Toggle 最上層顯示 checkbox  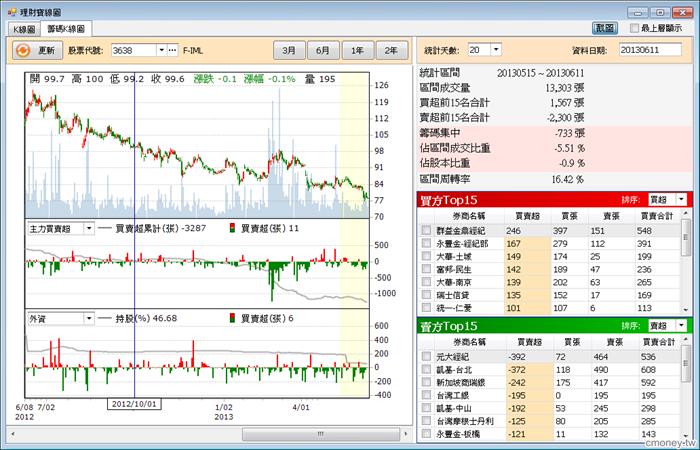tap(634, 28)
